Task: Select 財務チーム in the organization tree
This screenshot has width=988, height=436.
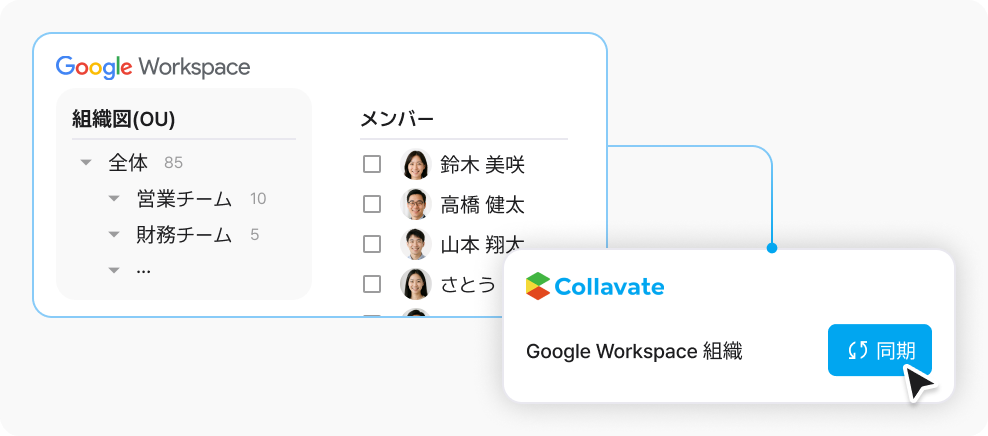Action: click(184, 235)
